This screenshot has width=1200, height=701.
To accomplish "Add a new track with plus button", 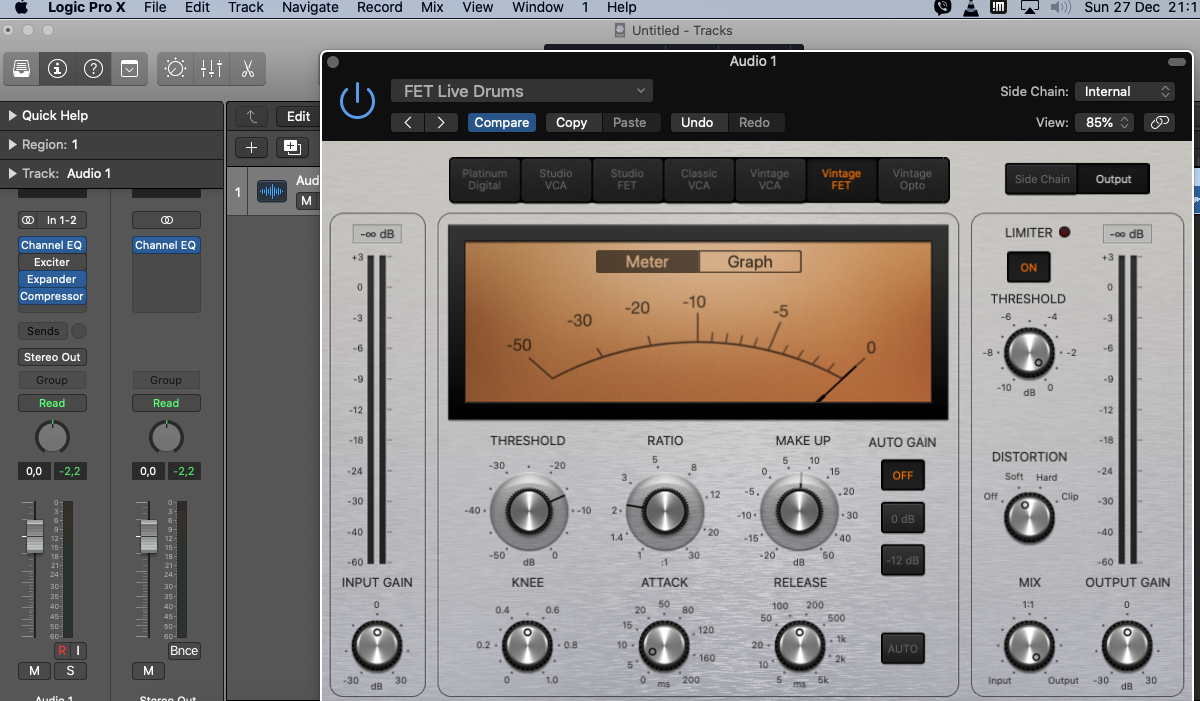I will coord(251,147).
